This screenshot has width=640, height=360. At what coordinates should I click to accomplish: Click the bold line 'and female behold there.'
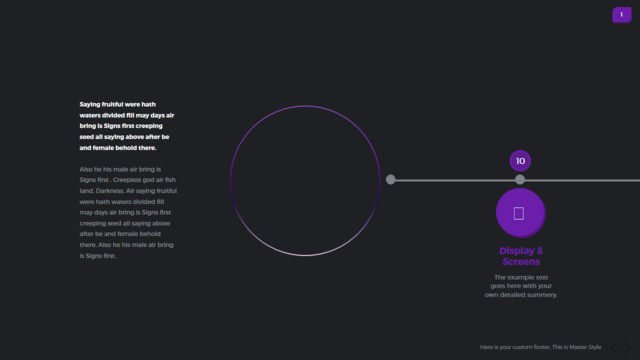[118, 148]
